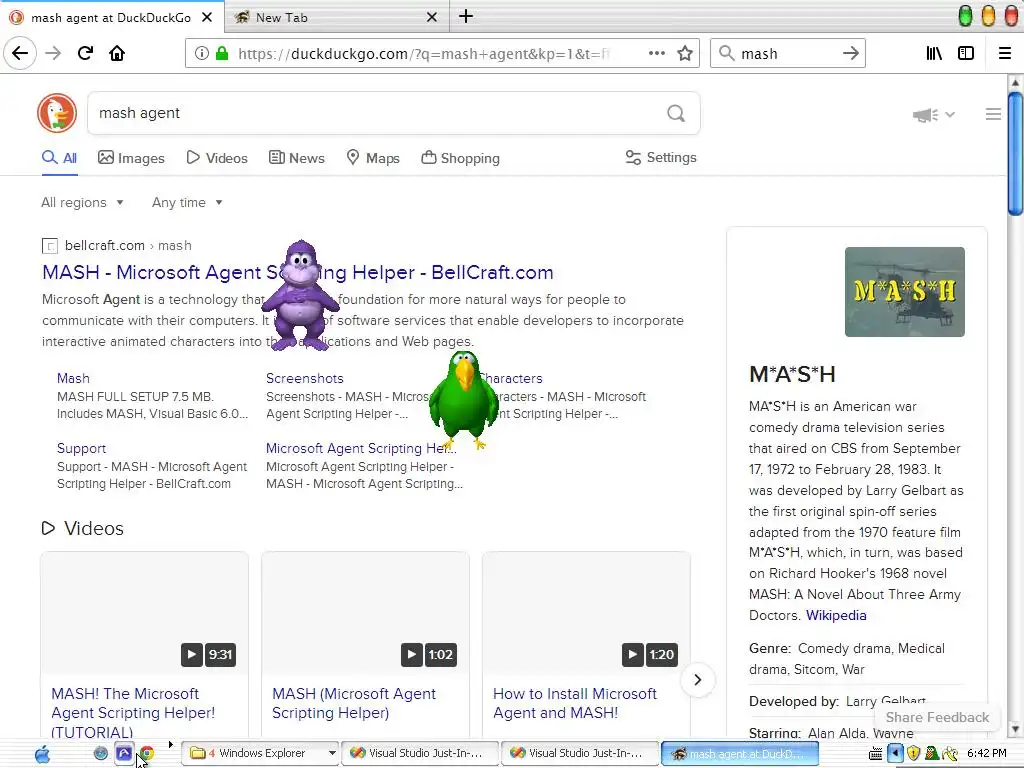Switch to the News tab

click(296, 158)
